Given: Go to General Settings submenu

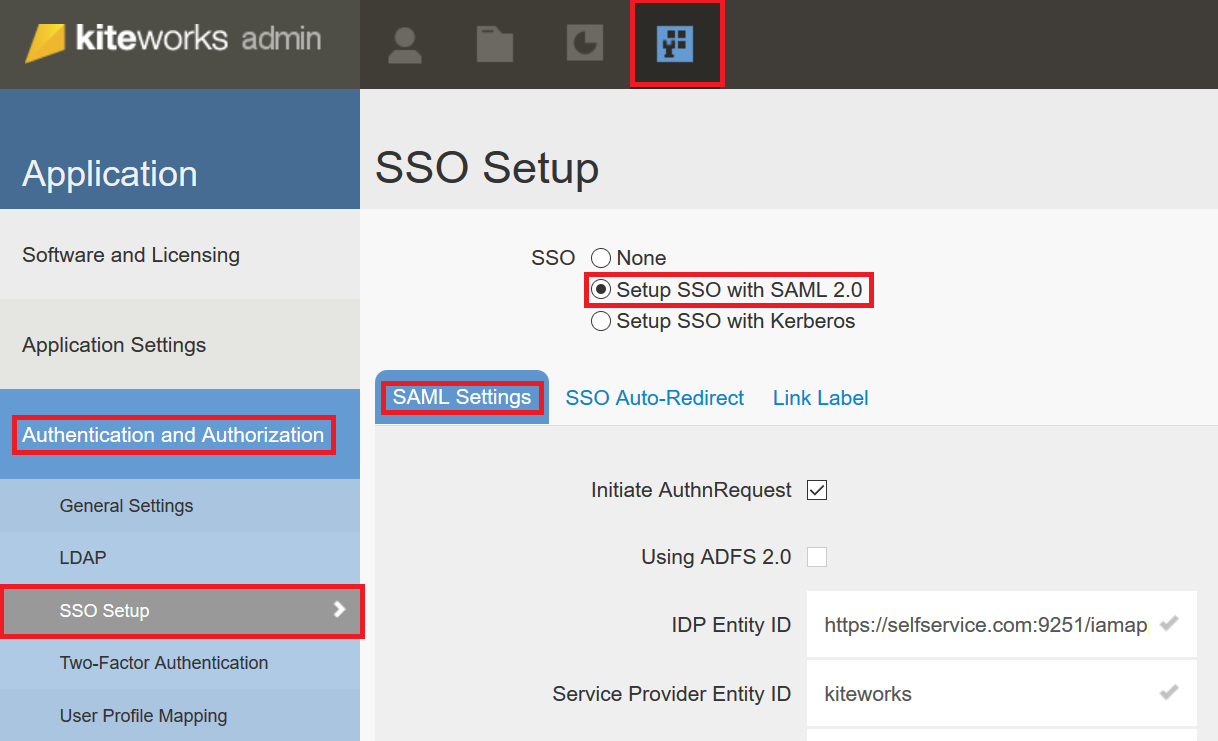Looking at the screenshot, I should click(180, 505).
